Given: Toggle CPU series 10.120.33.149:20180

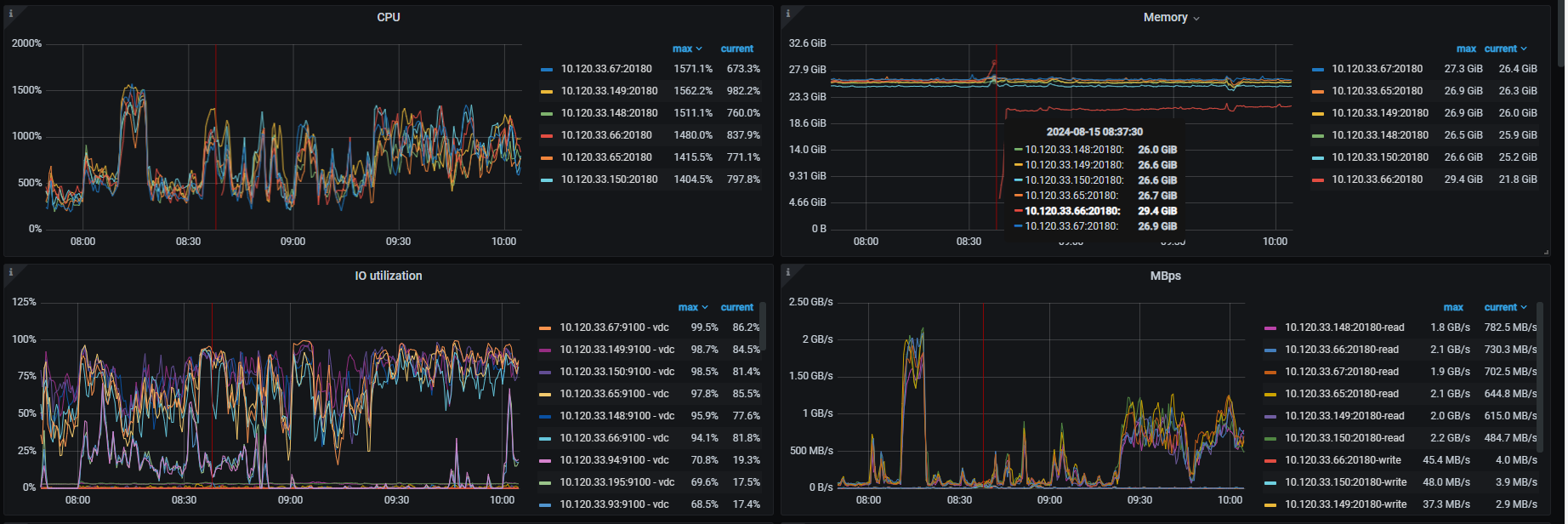Looking at the screenshot, I should click(609, 91).
